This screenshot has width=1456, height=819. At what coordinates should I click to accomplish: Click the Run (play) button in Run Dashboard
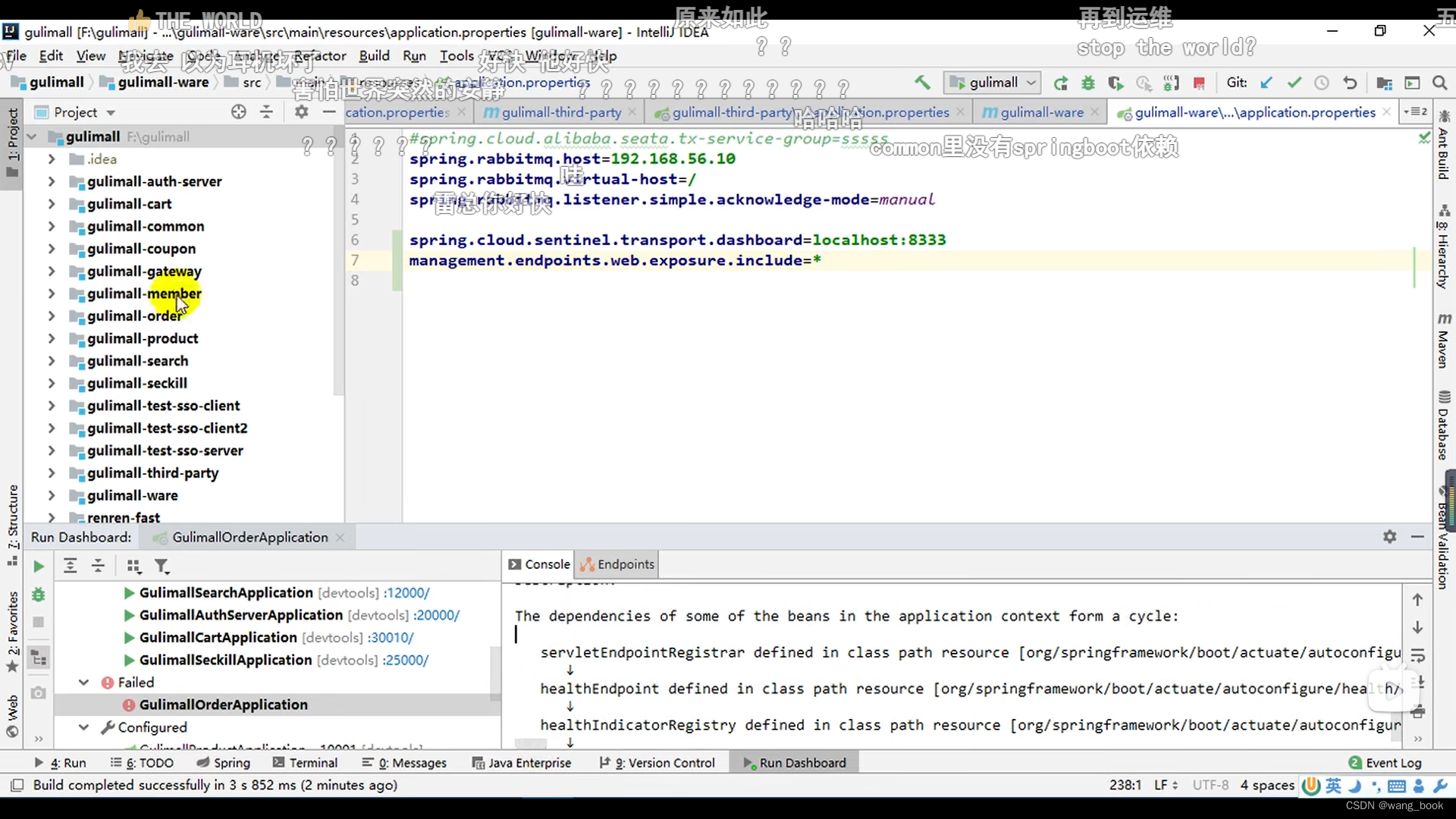tap(37, 566)
